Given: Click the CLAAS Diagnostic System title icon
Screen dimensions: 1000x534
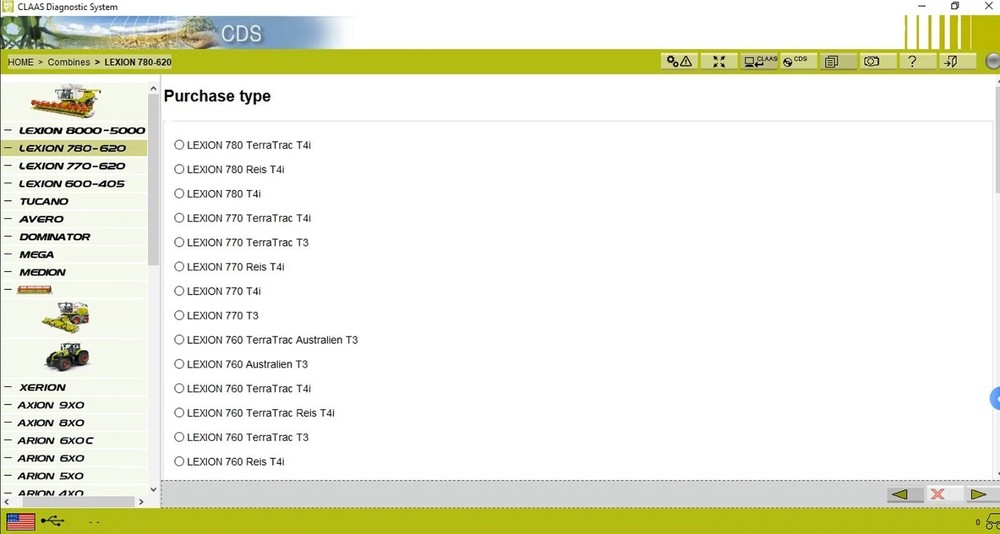Looking at the screenshot, I should pos(8,6).
